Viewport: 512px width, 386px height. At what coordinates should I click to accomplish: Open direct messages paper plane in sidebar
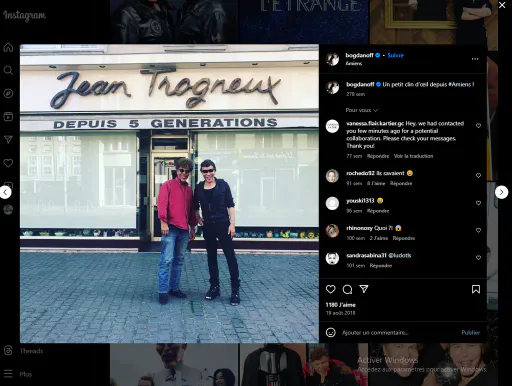[8, 139]
